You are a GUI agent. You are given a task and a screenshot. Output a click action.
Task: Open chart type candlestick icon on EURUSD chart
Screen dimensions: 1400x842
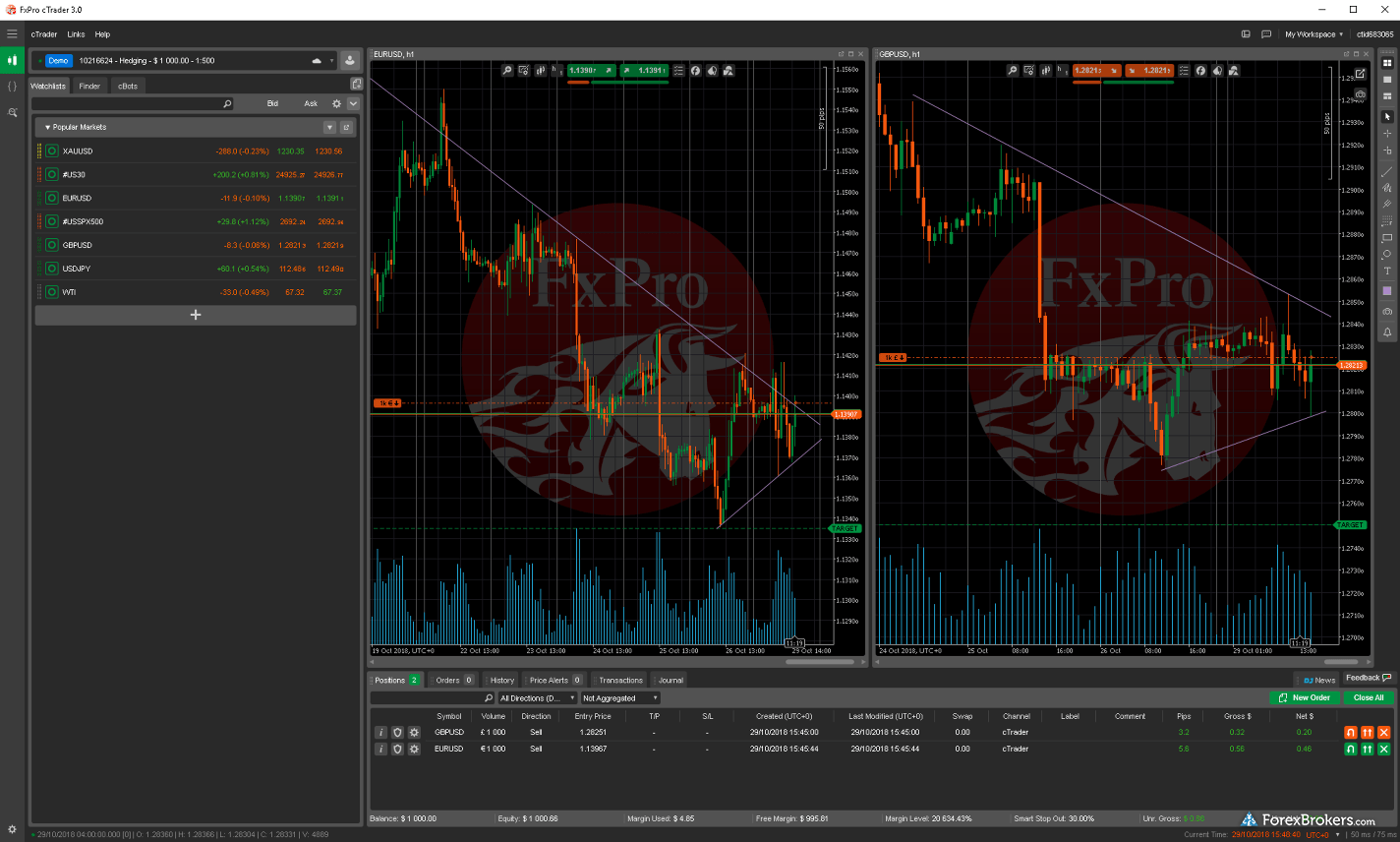pyautogui.click(x=540, y=70)
